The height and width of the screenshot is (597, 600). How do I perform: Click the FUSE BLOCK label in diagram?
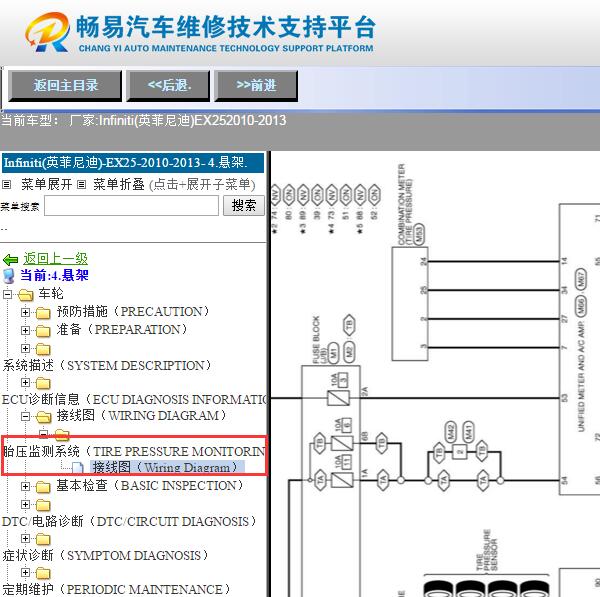(x=318, y=339)
